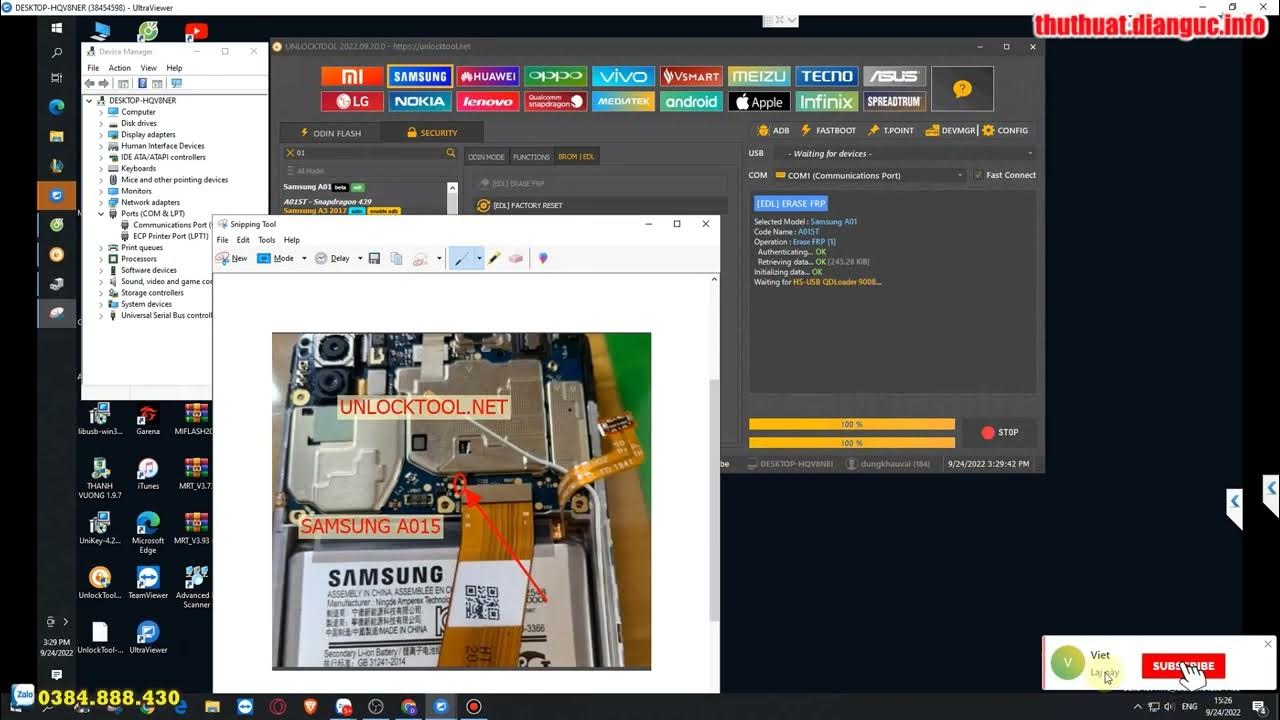Save snip with the floppy disk icon
Image resolution: width=1280 pixels, height=720 pixels.
(x=374, y=258)
